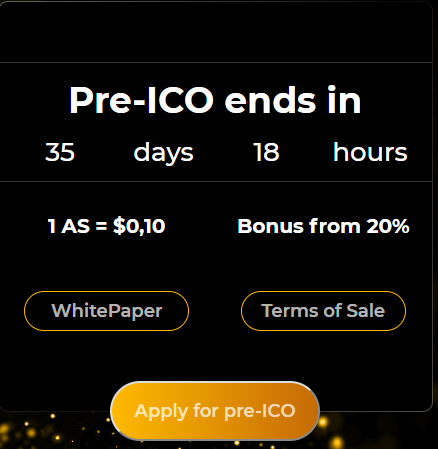Image resolution: width=438 pixels, height=449 pixels.
Task: Apply for pre-ICO via gold button
Action: point(215,411)
